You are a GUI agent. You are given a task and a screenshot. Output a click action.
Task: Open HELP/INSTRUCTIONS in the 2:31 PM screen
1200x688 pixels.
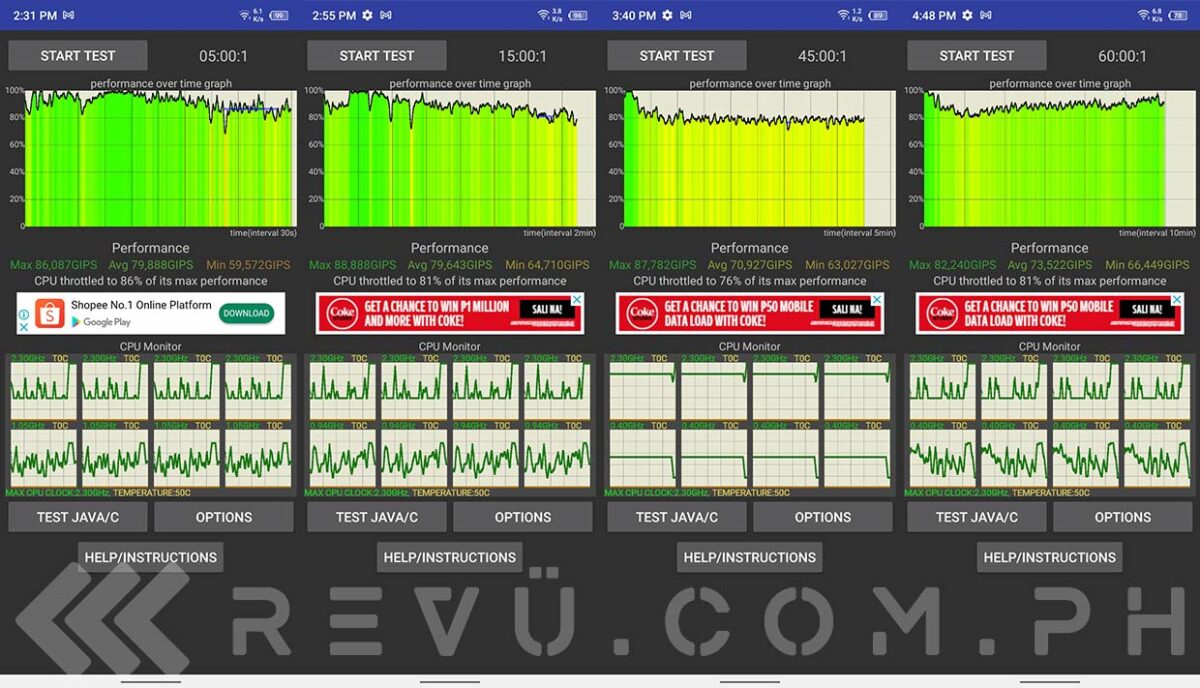[x=150, y=557]
